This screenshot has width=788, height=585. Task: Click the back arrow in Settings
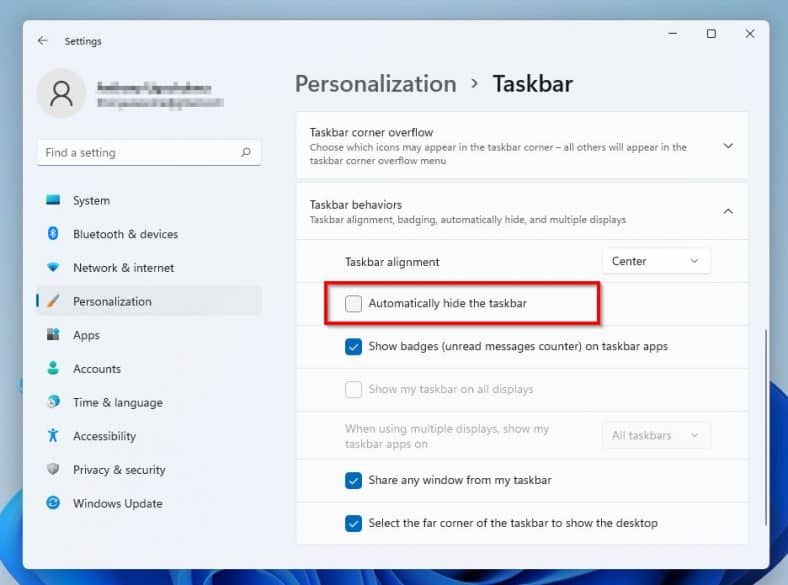(x=42, y=41)
